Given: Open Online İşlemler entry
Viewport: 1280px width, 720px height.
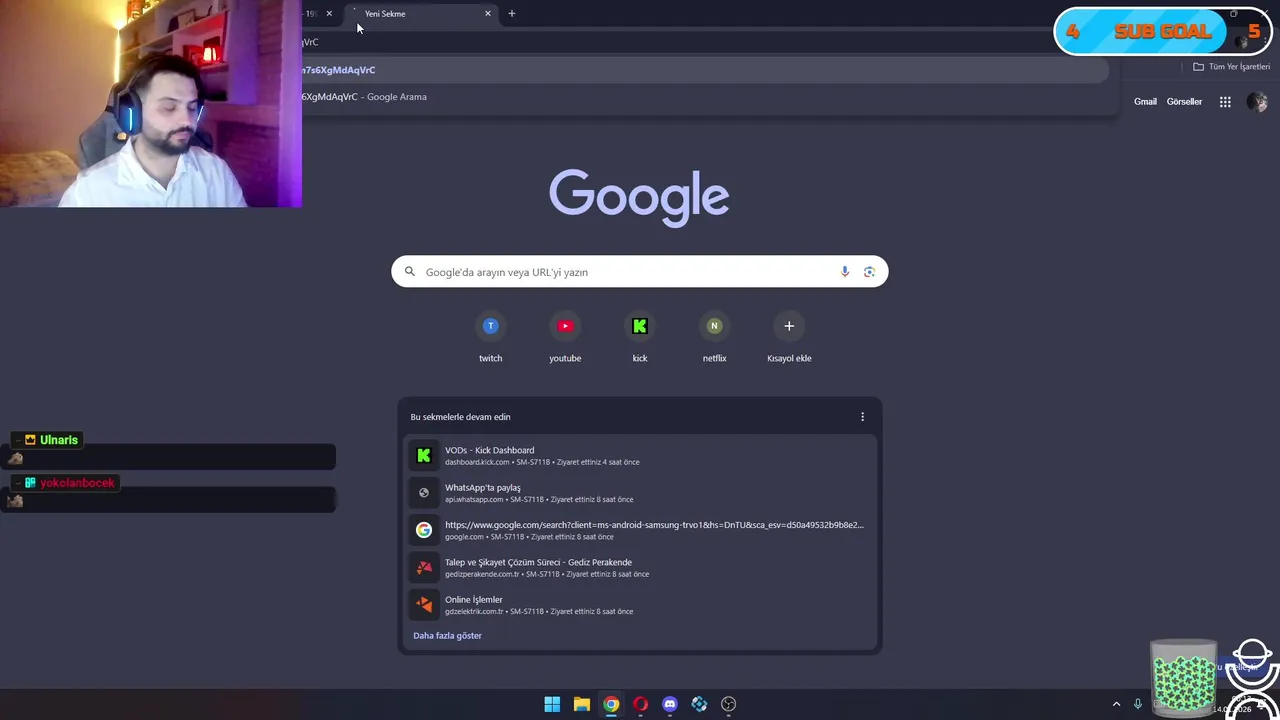Looking at the screenshot, I should point(640,605).
